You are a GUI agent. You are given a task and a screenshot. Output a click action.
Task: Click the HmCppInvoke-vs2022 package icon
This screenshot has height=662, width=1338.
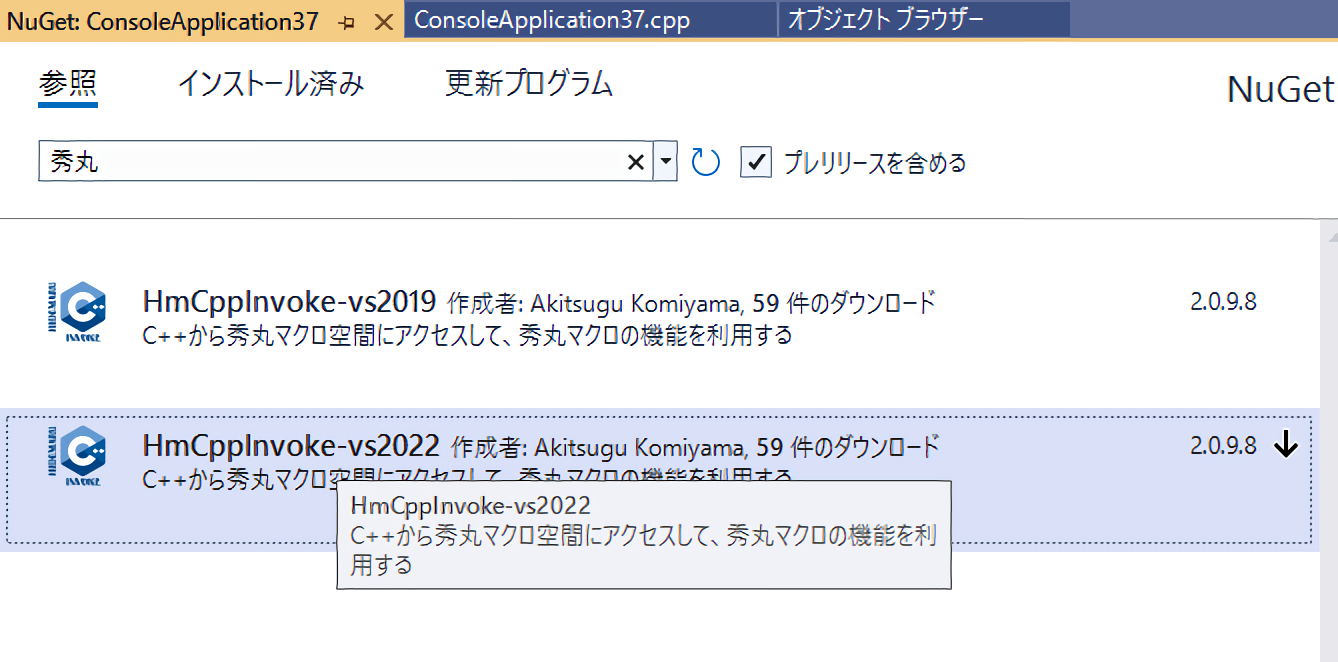click(x=80, y=457)
